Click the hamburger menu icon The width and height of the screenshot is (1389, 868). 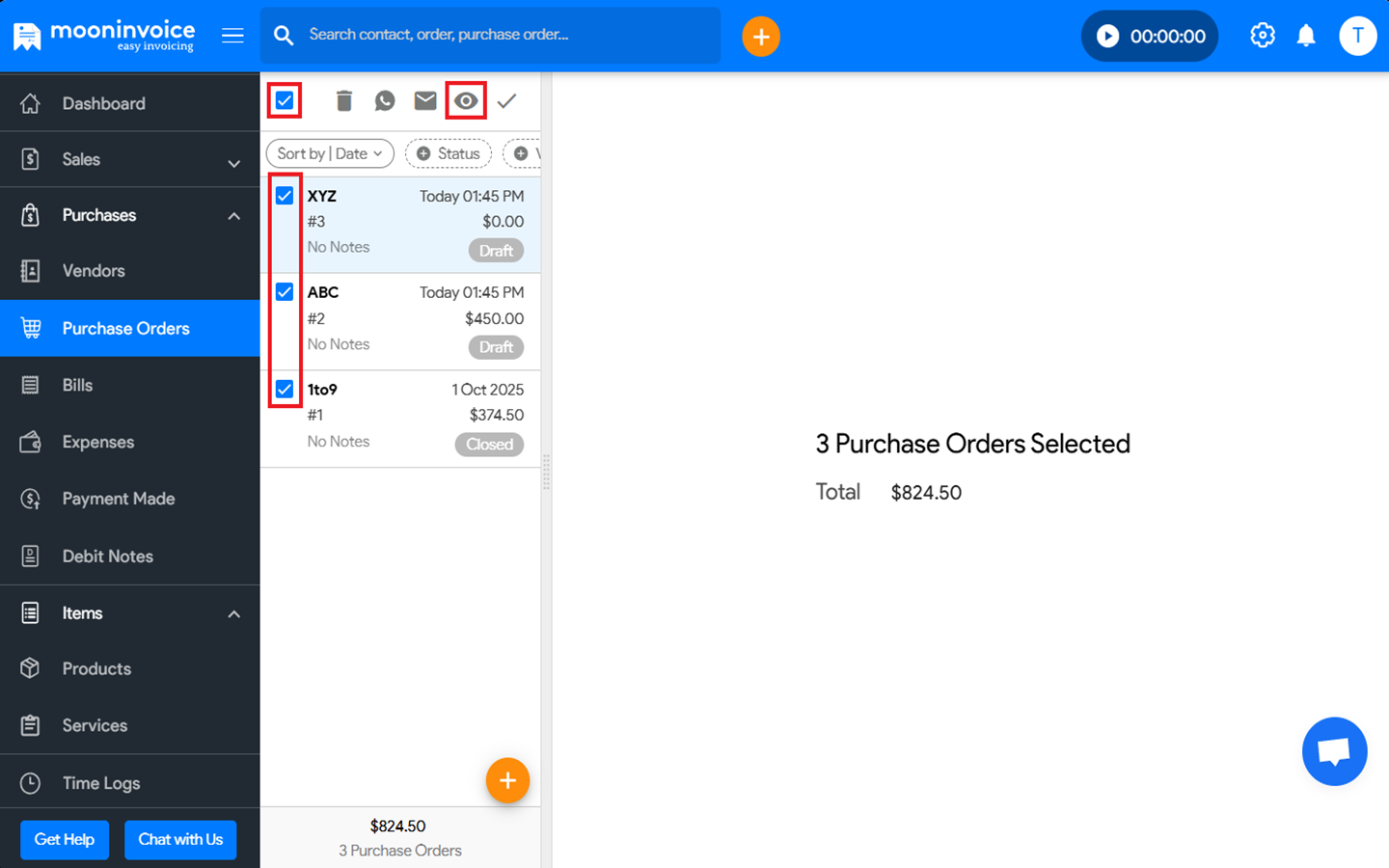[232, 36]
